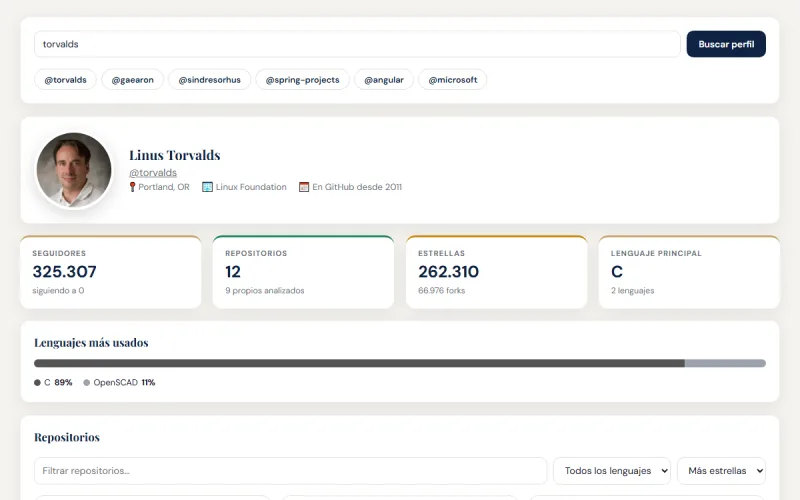This screenshot has width=800, height=500.
Task: Click the Linus Torvalds name heading
Action: 174,155
